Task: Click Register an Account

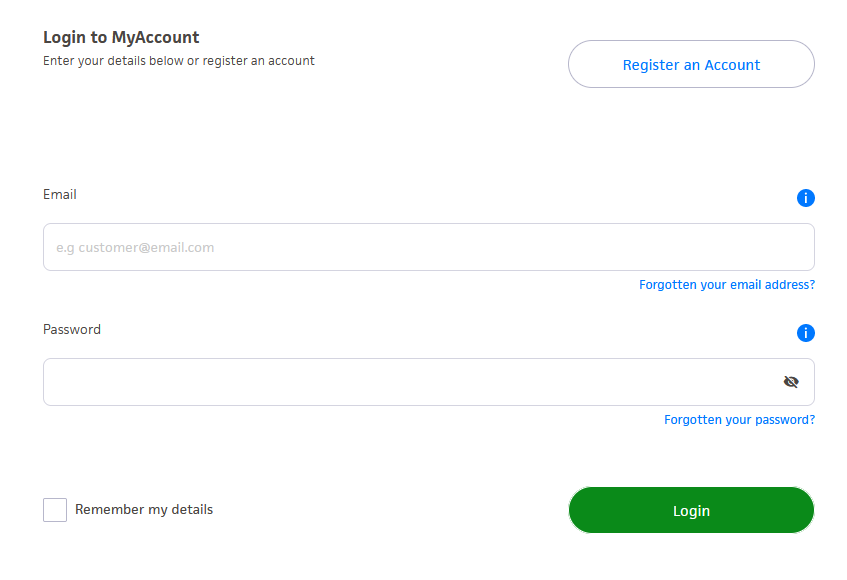Action: (691, 64)
